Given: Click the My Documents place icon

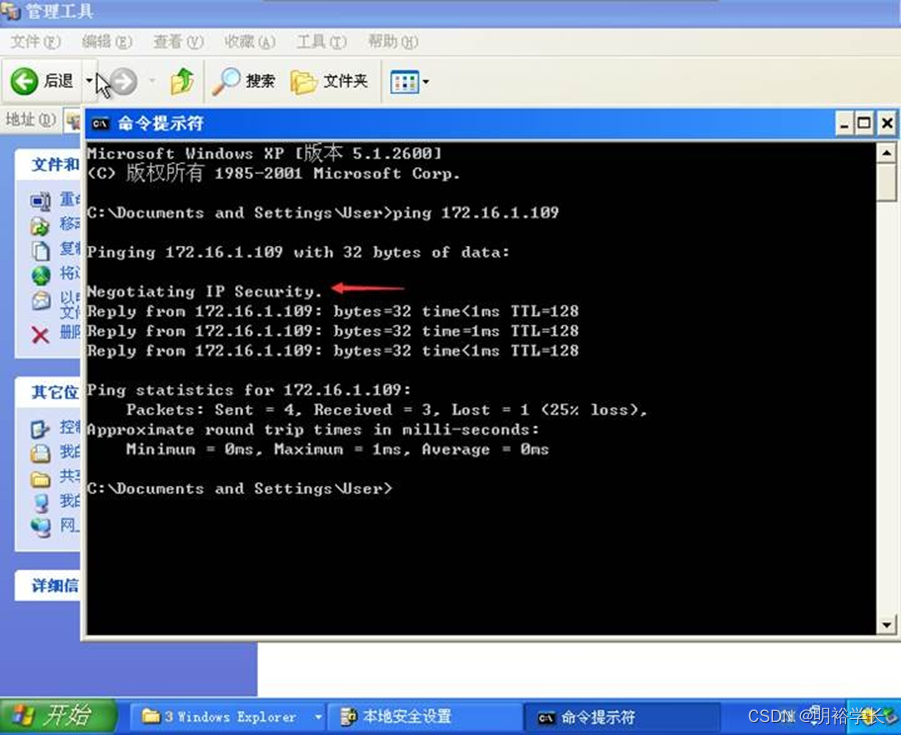Looking at the screenshot, I should 40,453.
